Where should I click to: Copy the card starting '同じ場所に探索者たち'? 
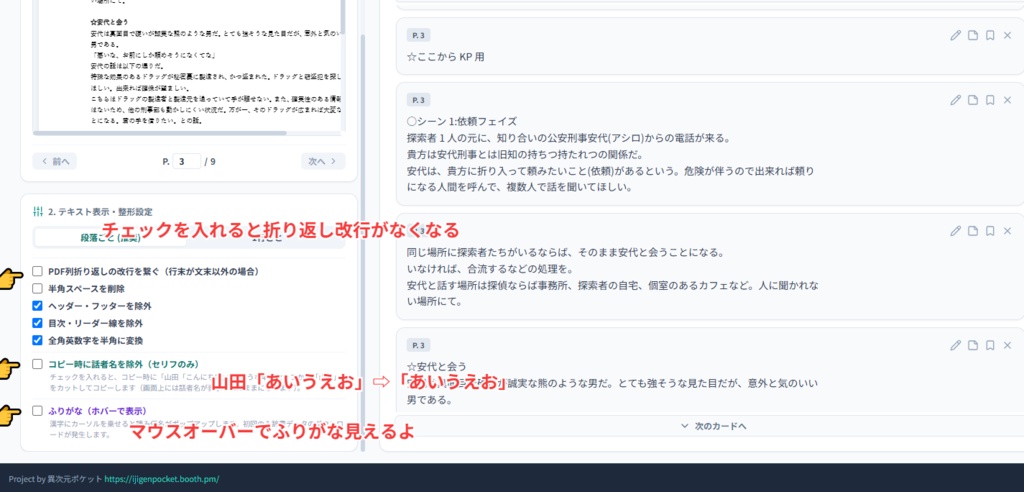[973, 231]
